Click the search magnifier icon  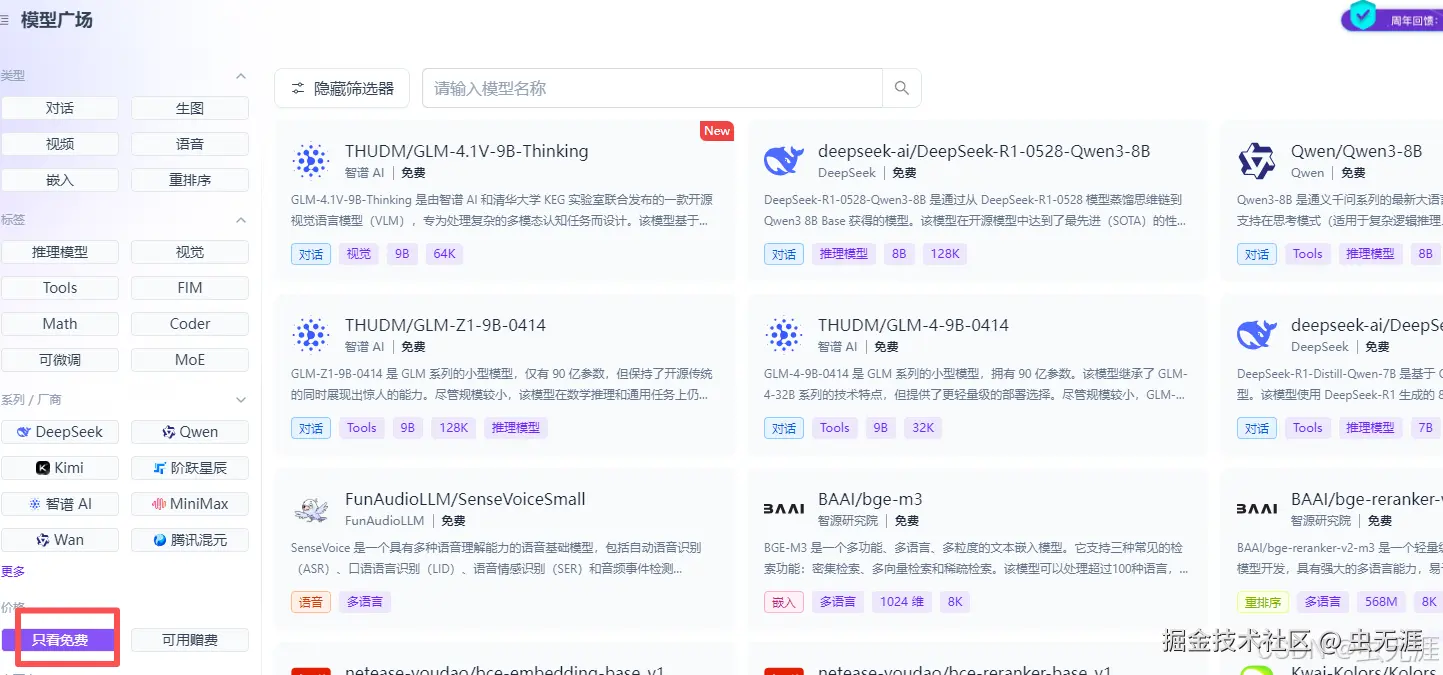tap(901, 88)
